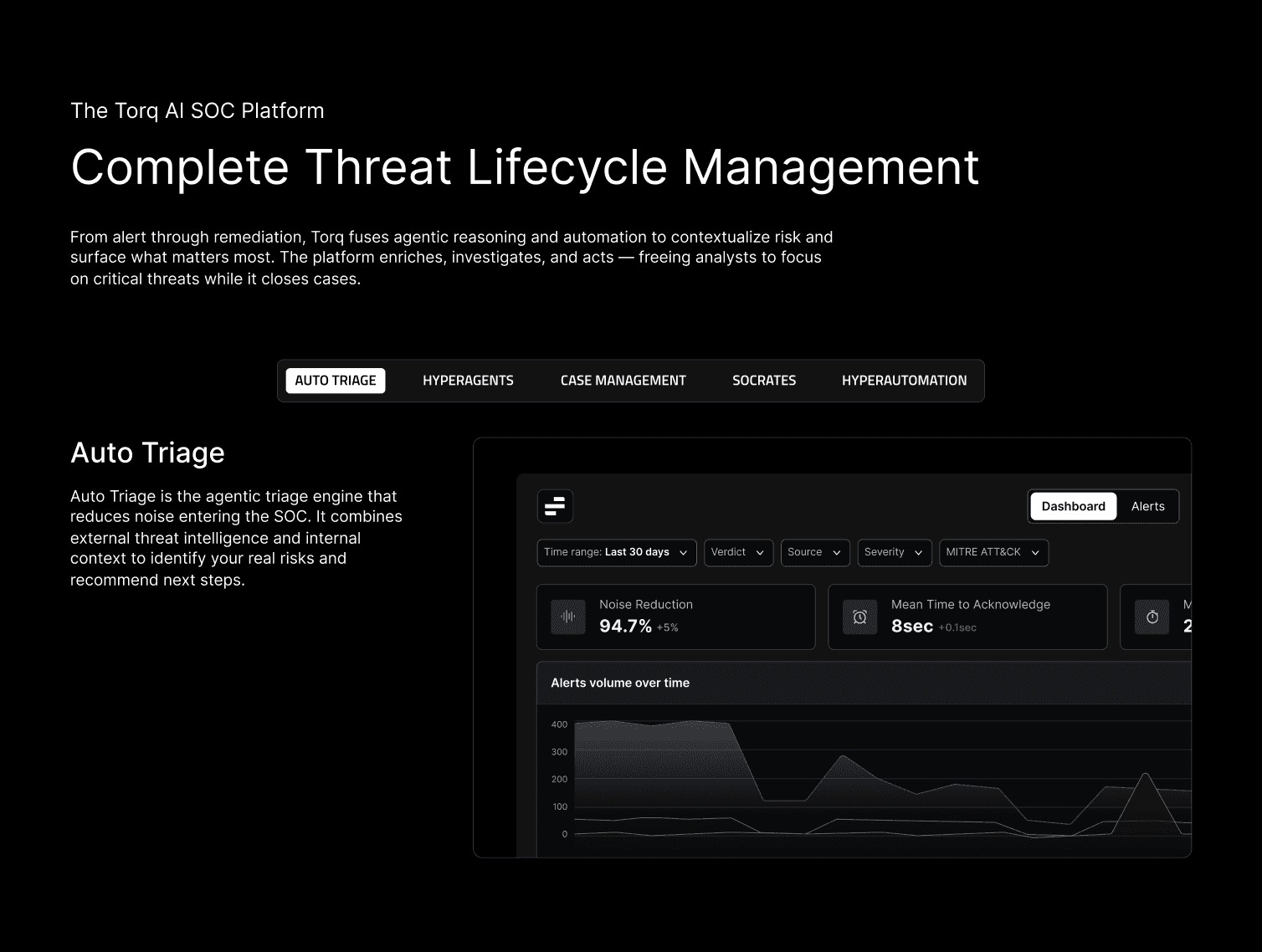Switch to the Socrates tab
Viewport: 1262px width, 952px height.
(764, 381)
